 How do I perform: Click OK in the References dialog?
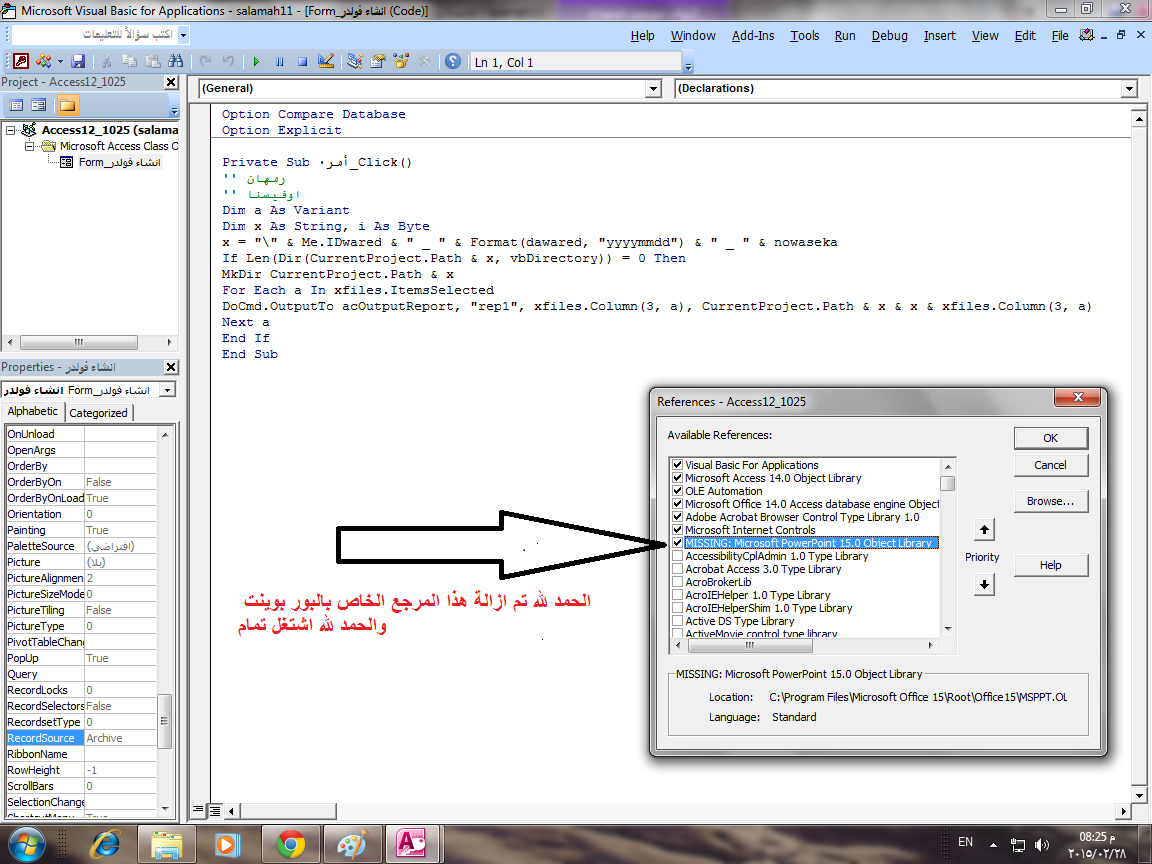[1051, 438]
